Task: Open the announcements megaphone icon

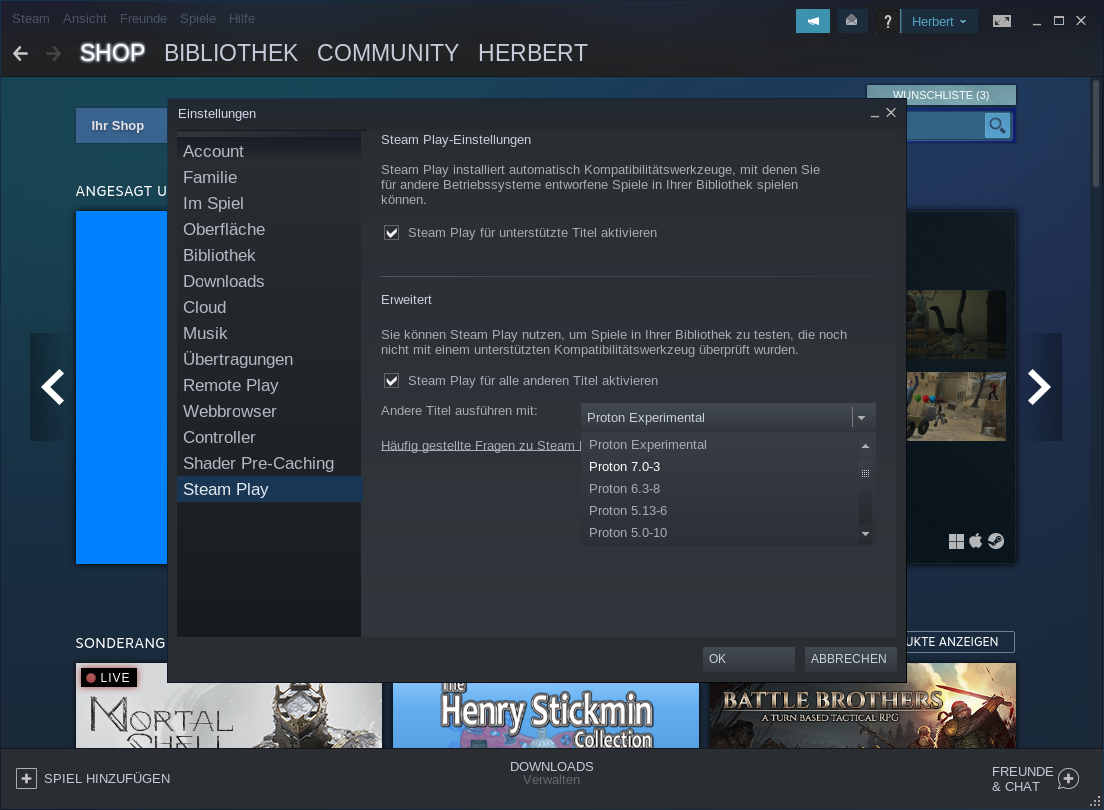Action: pos(813,21)
